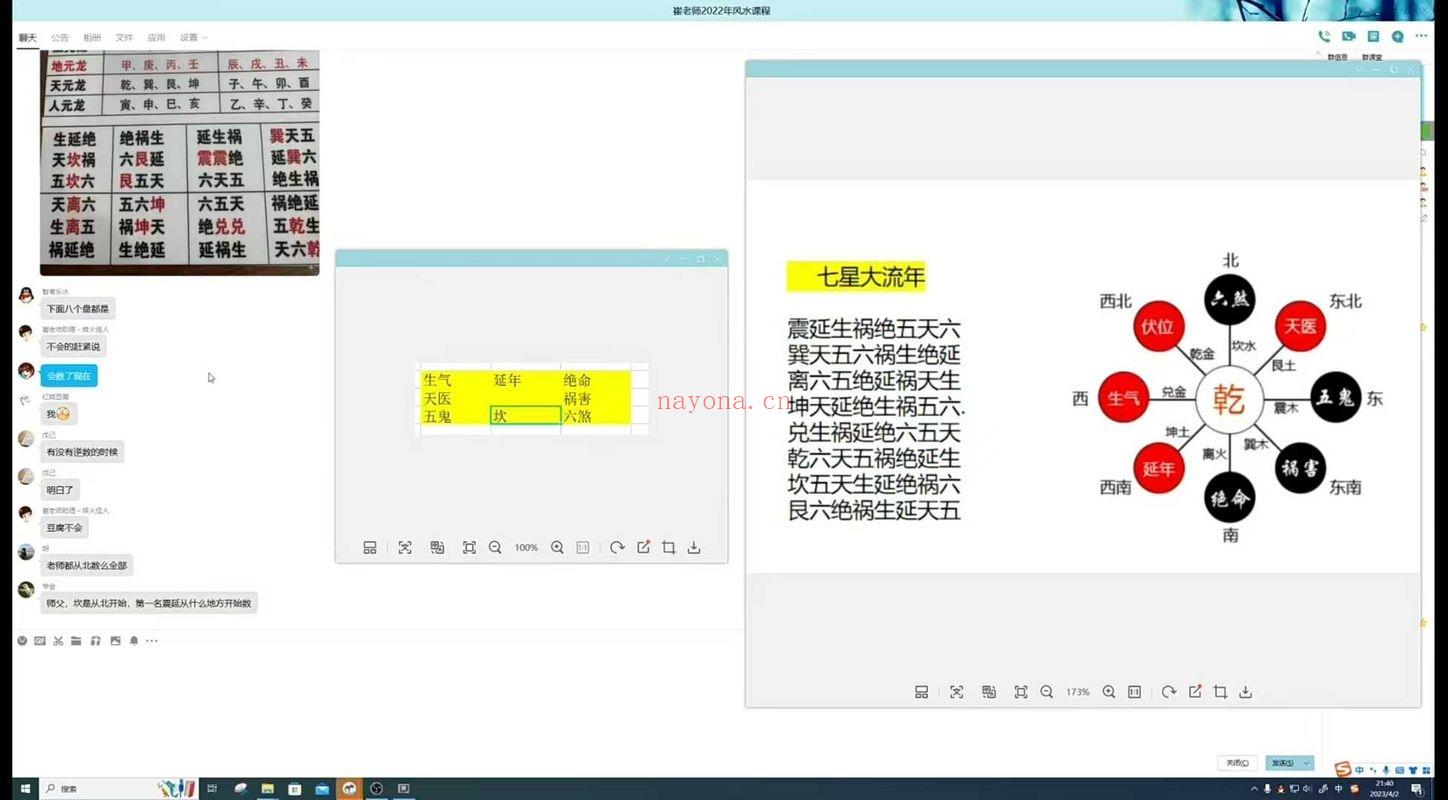Click the 发送(S) send button

(x=1282, y=763)
